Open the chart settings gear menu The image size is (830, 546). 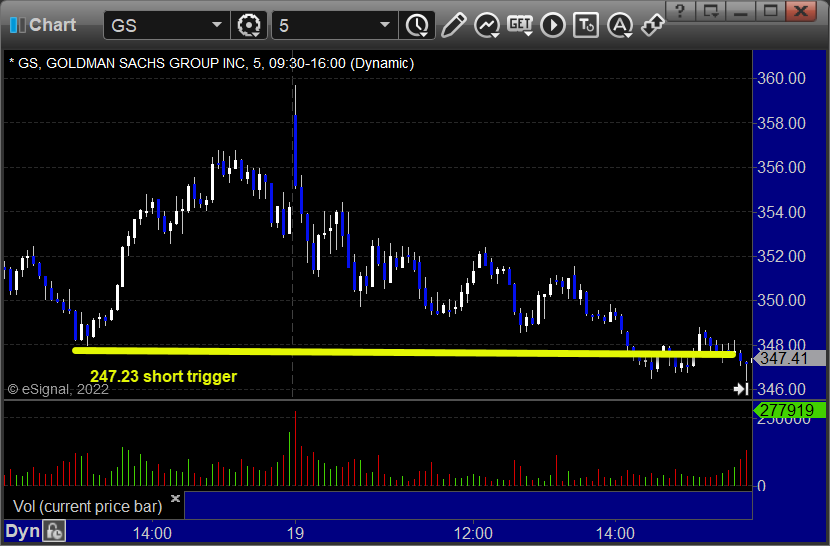pos(249,25)
